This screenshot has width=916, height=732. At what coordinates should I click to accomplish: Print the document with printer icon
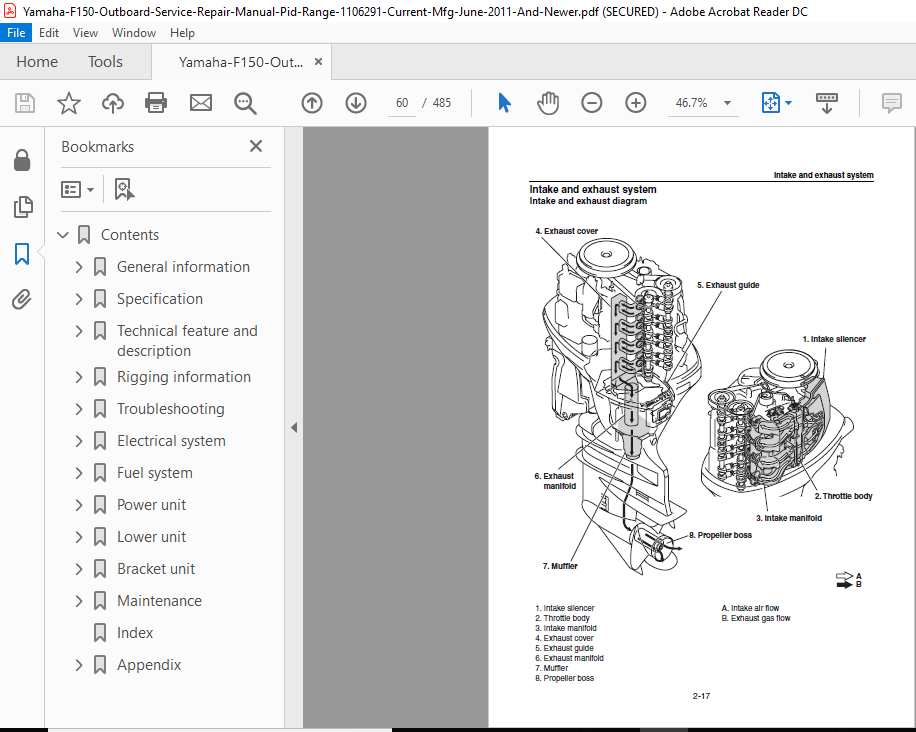pos(156,103)
